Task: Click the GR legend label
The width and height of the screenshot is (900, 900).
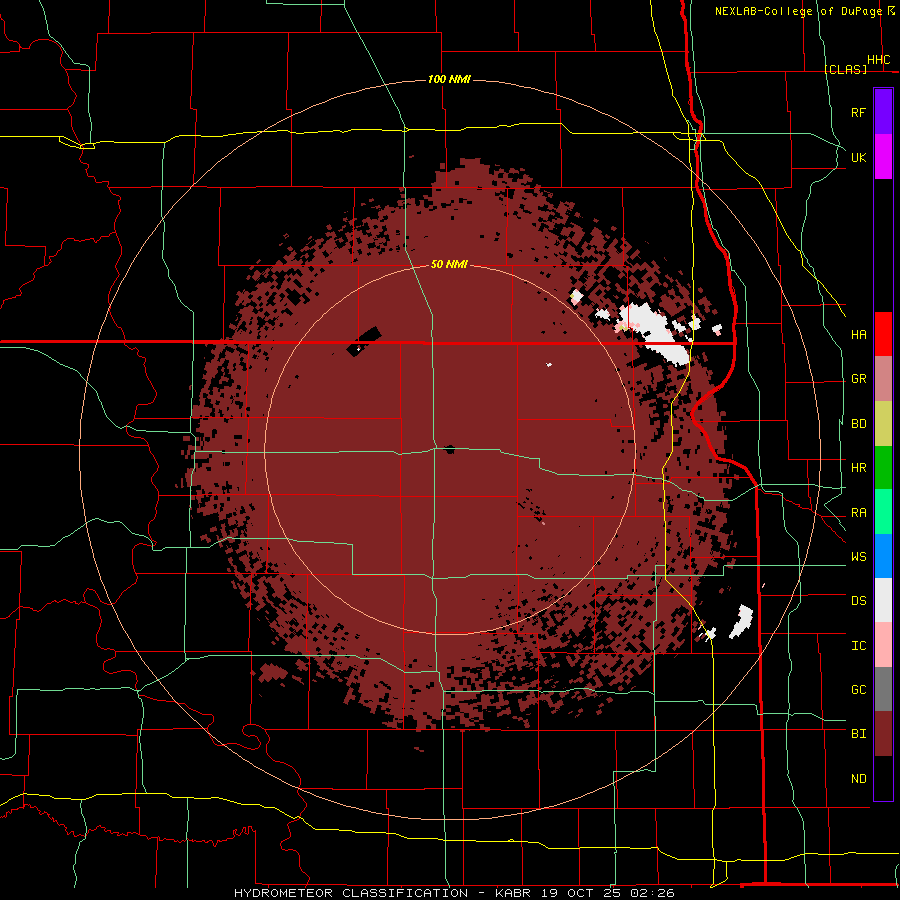Action: (x=858, y=379)
